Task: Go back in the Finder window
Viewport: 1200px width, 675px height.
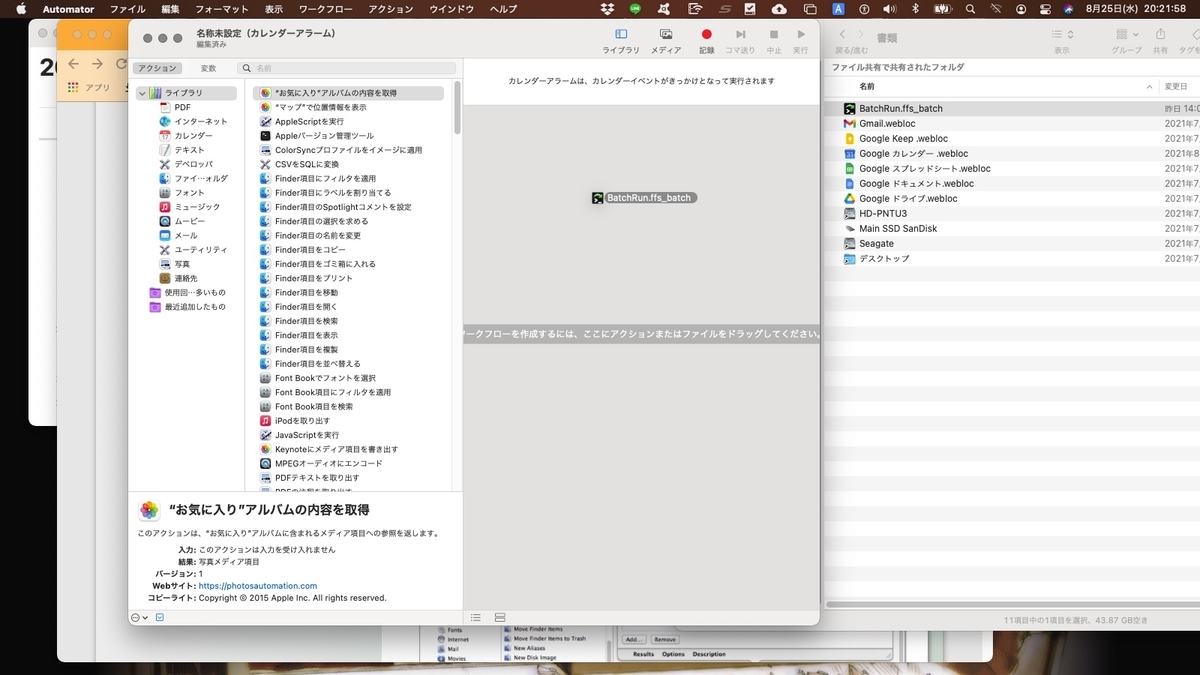Action: click(x=842, y=35)
